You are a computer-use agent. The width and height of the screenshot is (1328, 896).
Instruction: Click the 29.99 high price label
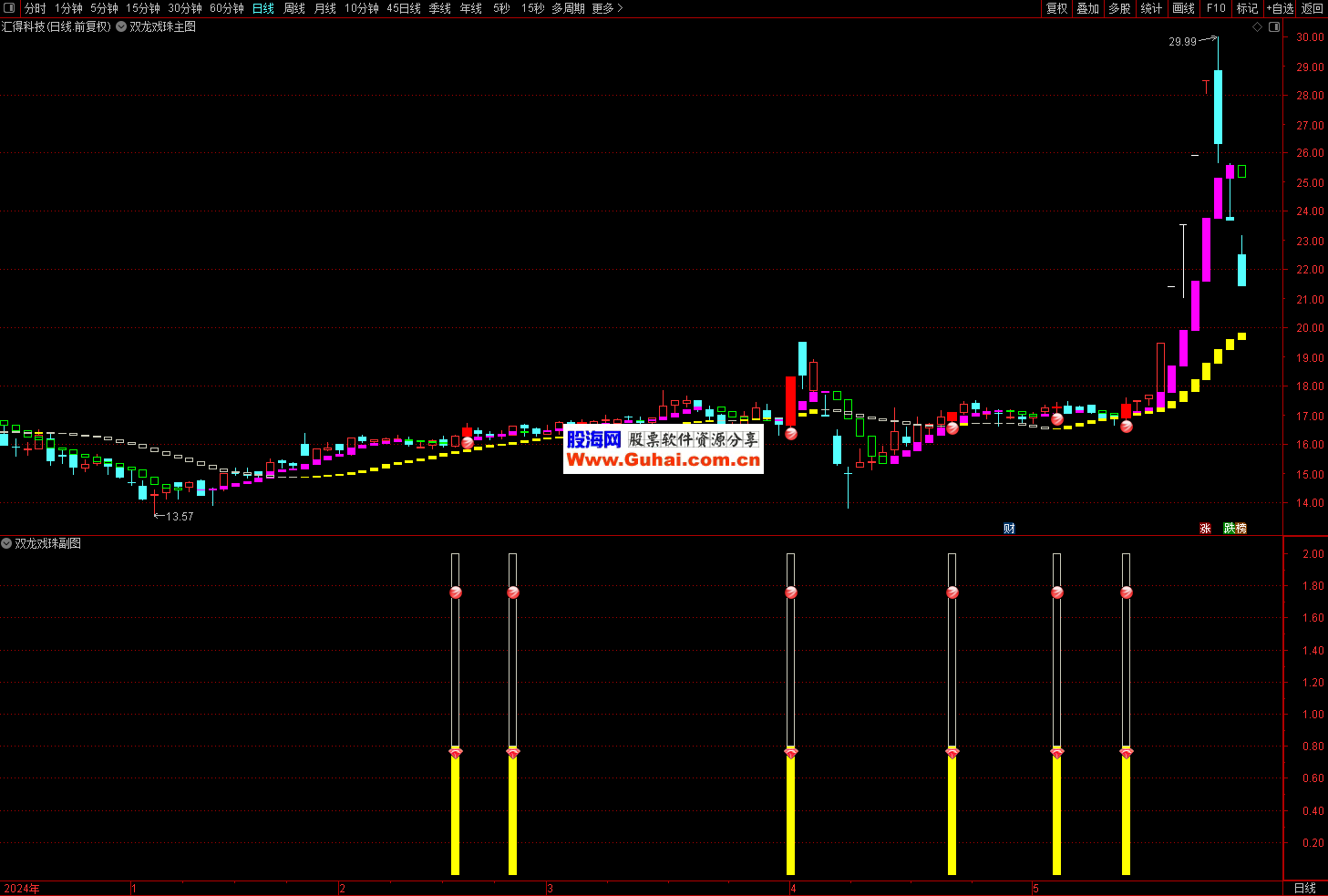click(1182, 42)
